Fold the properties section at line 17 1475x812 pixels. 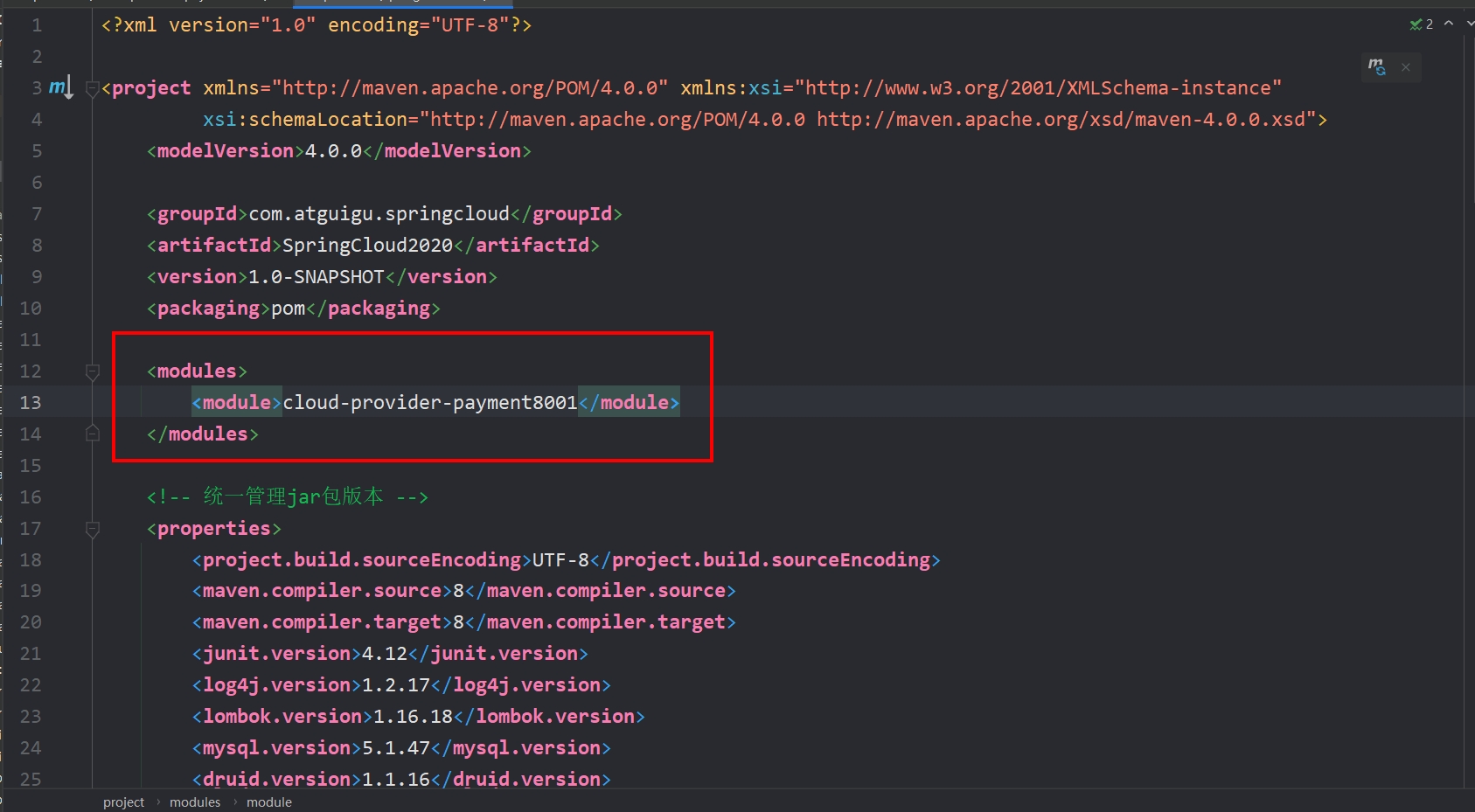coord(92,529)
